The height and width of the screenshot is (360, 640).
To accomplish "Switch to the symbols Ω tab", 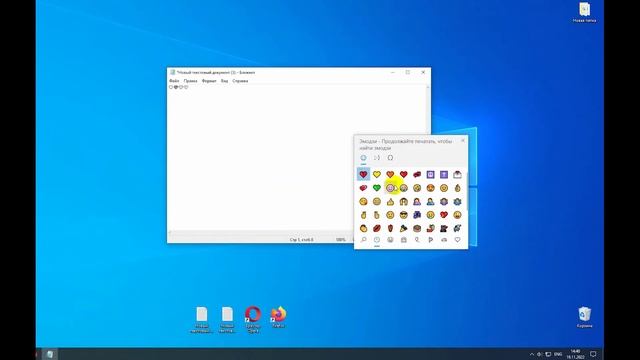I will [390, 158].
